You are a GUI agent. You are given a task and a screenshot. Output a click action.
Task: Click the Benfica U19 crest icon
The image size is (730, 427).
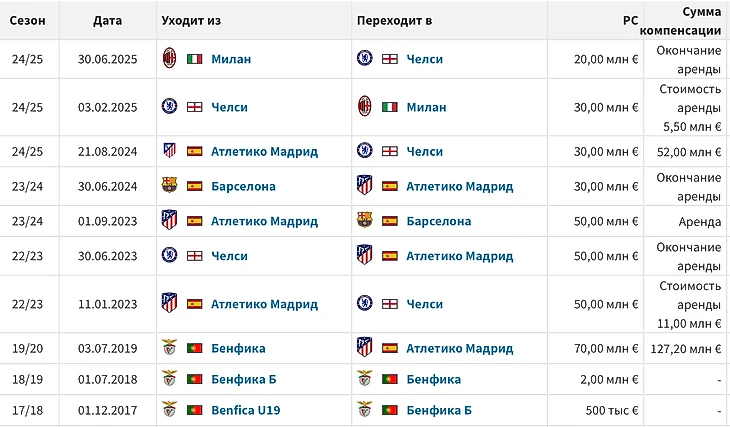169,410
